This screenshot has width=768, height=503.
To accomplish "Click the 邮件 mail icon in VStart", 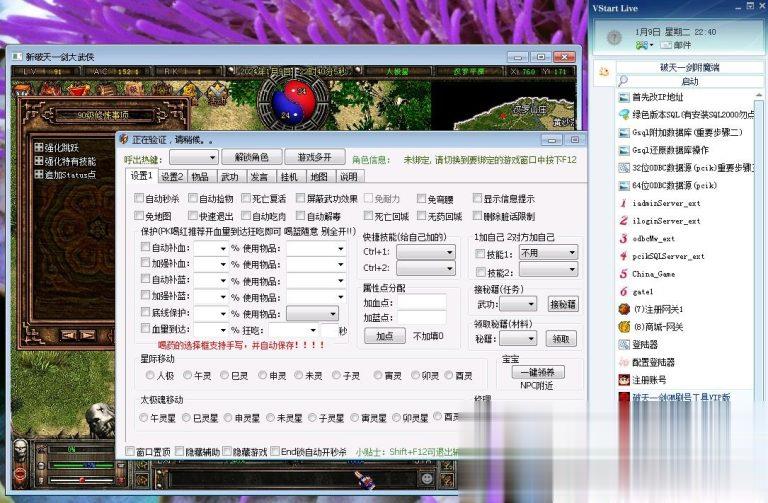I will (666, 45).
